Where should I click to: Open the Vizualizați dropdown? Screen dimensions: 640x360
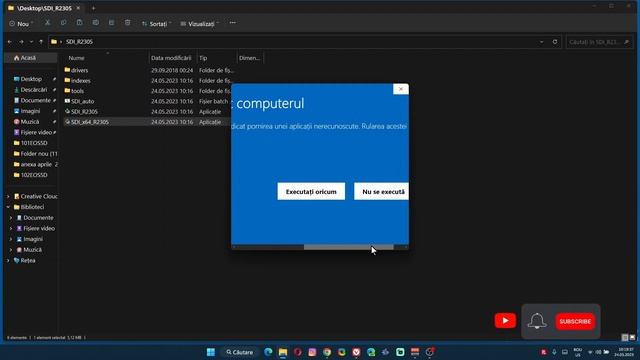pyautogui.click(x=200, y=24)
